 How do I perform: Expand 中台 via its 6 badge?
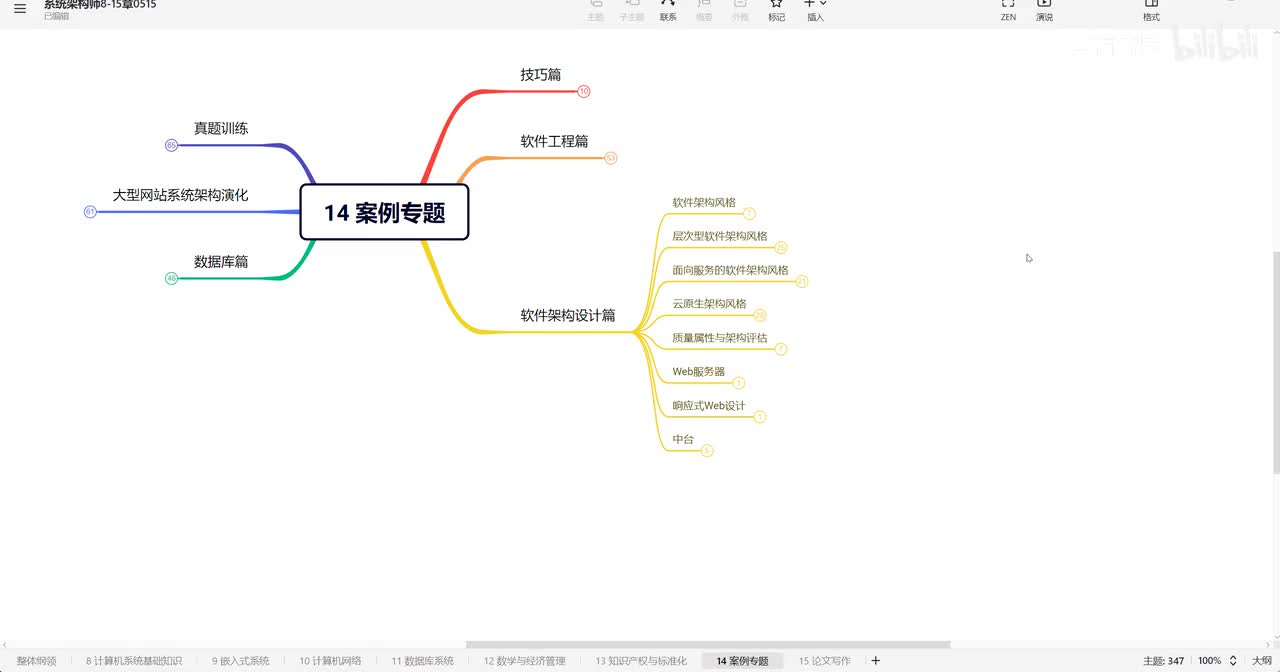point(707,451)
